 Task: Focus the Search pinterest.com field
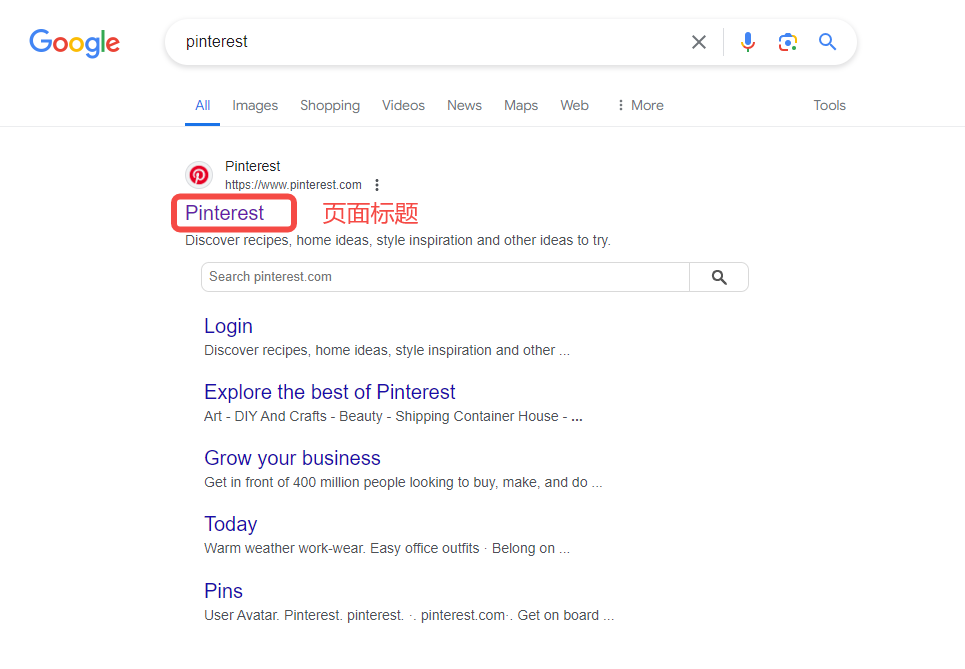tap(445, 277)
